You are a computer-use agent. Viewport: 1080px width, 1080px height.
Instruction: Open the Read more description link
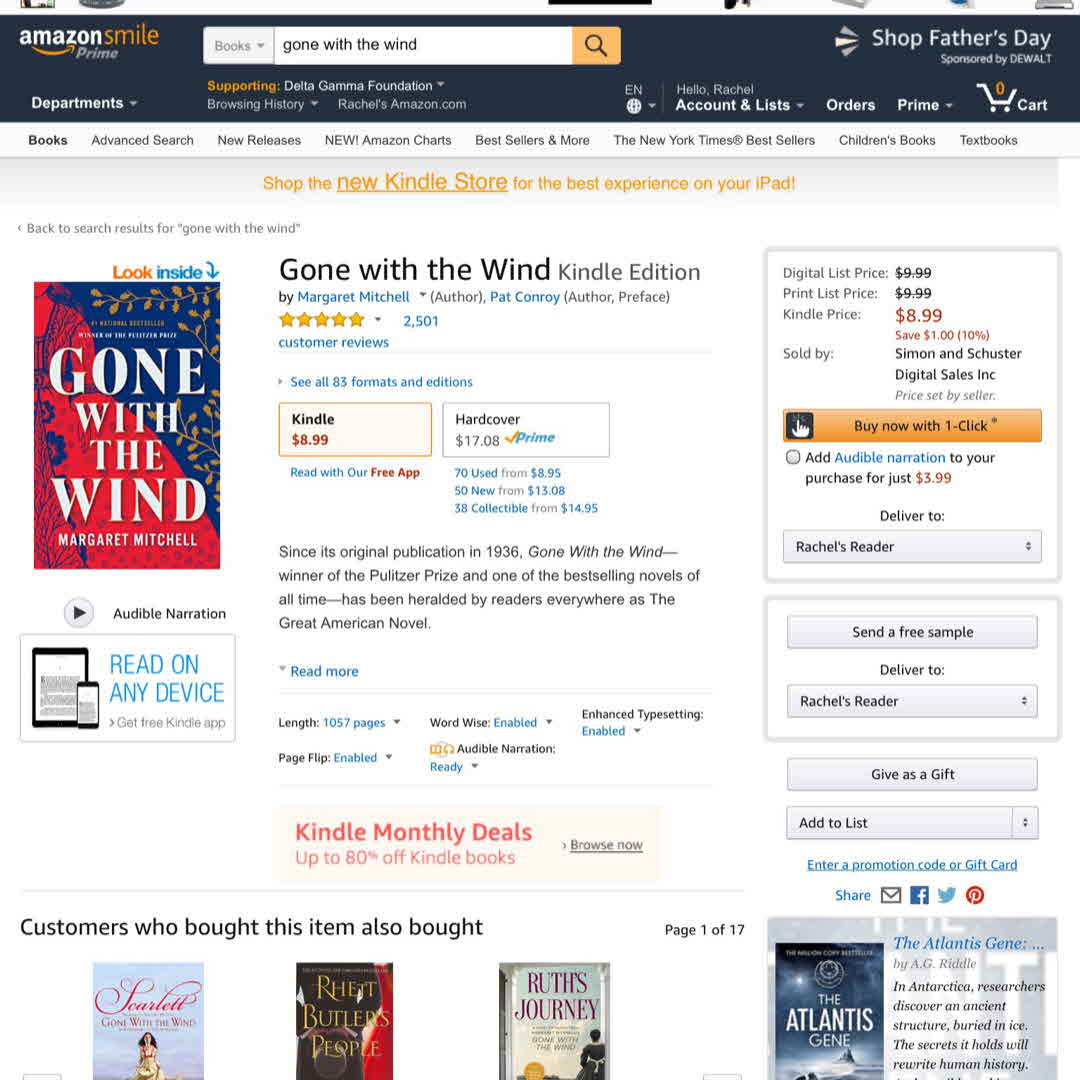coord(324,671)
